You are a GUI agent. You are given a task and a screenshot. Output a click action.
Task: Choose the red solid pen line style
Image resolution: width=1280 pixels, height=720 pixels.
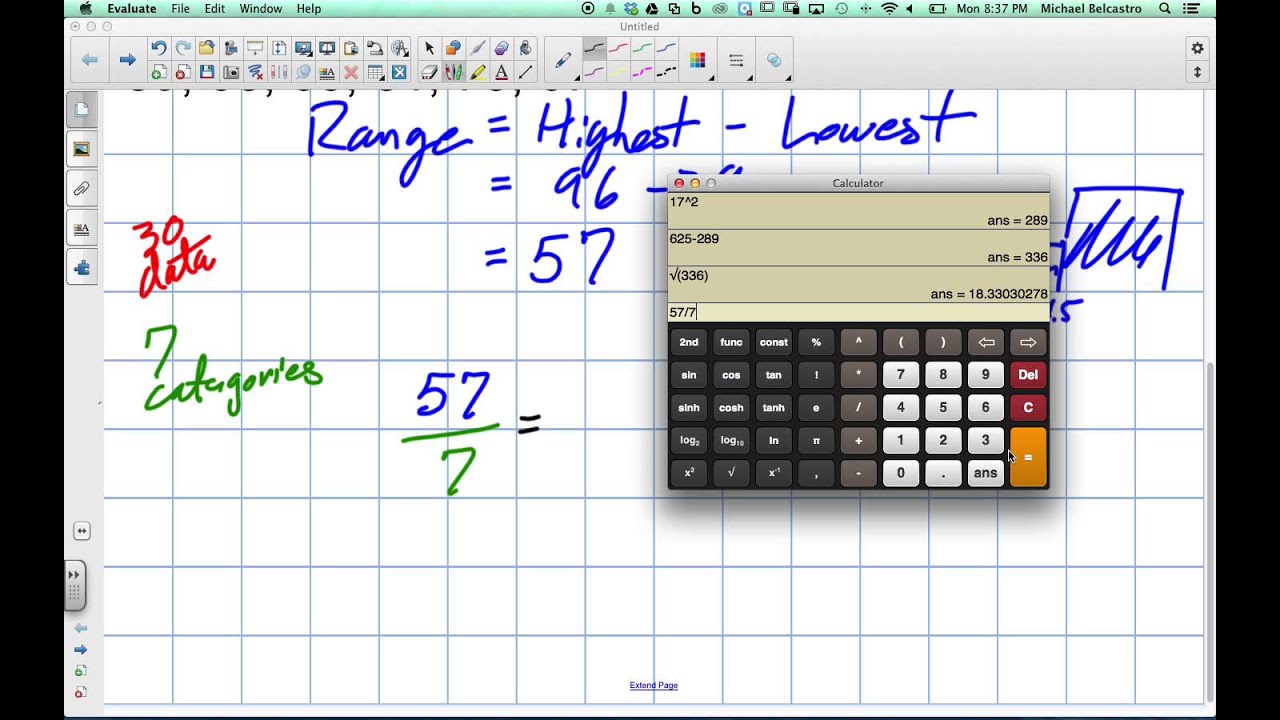point(618,47)
